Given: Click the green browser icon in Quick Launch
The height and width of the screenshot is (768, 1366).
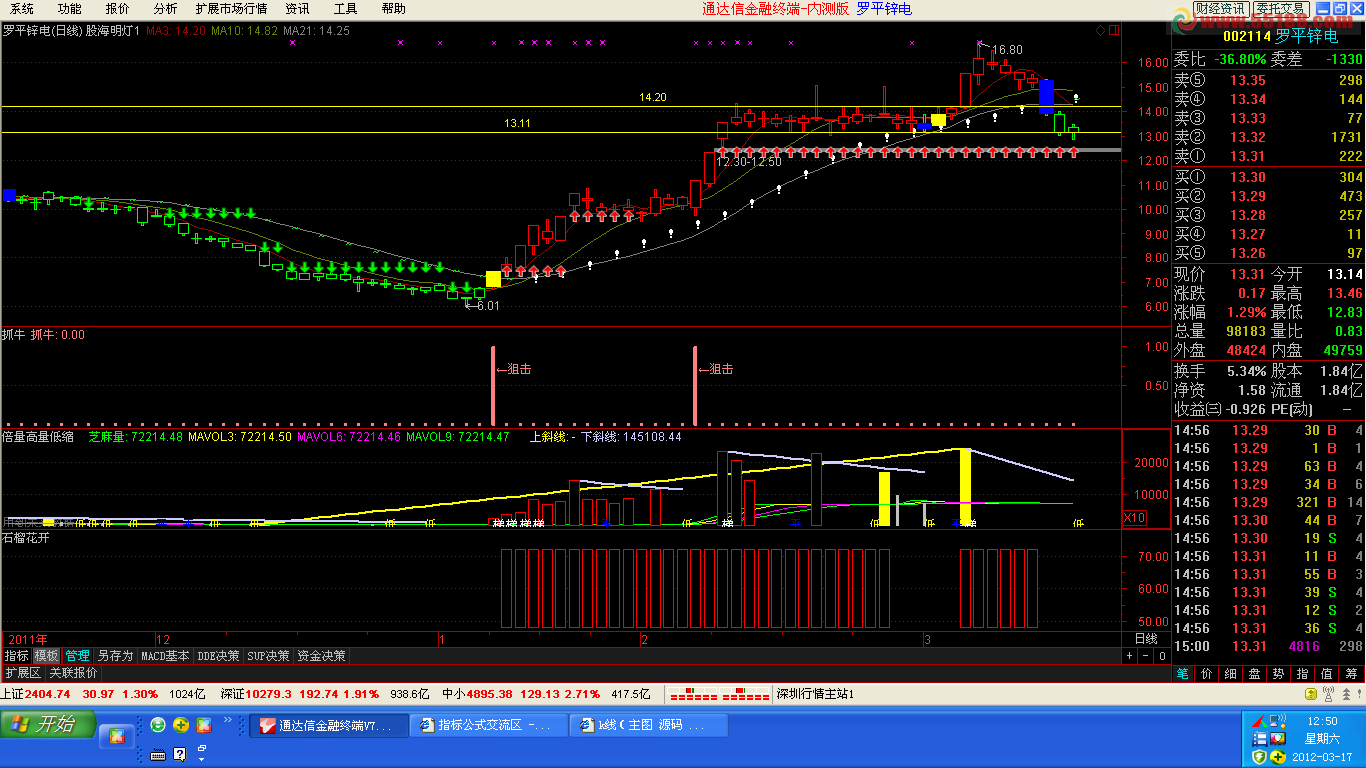Looking at the screenshot, I should point(158,725).
